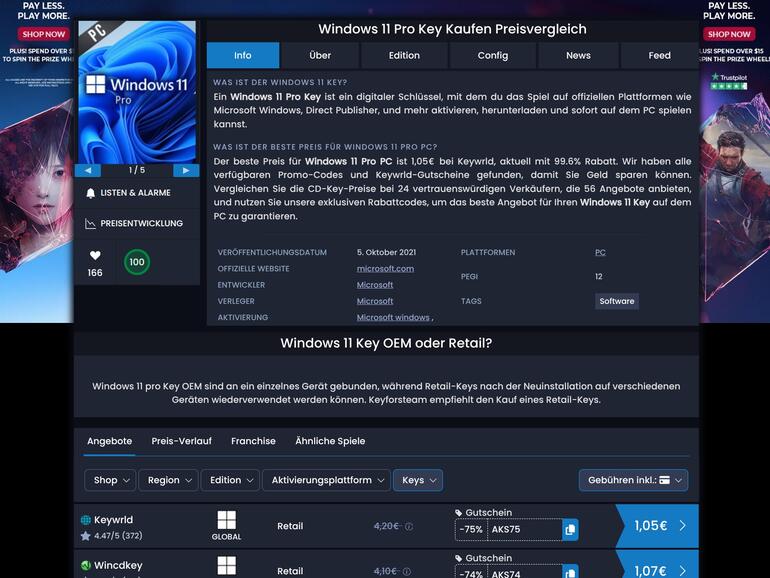This screenshot has height=578, width=770.
Task: Expand the Aktivierungsplattform dropdown
Action: (327, 480)
